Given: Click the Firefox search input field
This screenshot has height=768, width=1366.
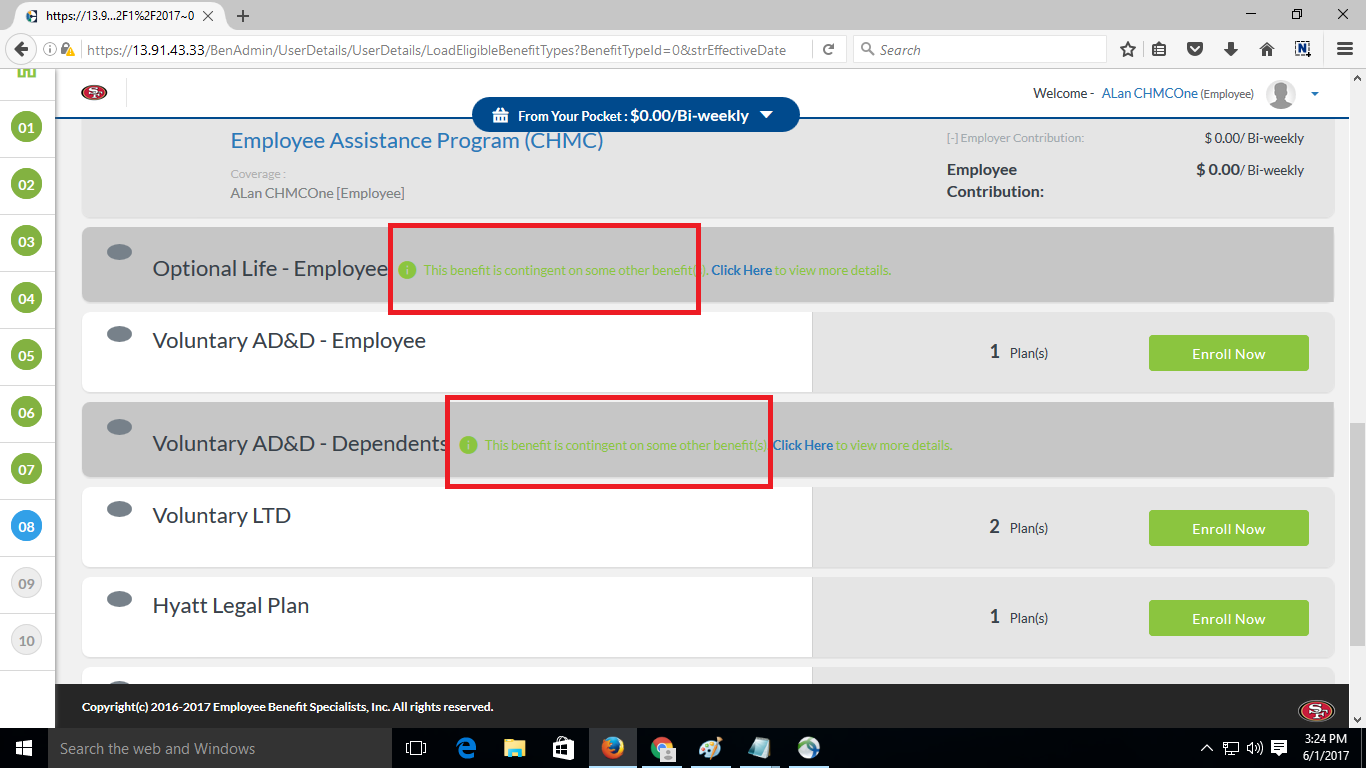Looking at the screenshot, I should (985, 49).
